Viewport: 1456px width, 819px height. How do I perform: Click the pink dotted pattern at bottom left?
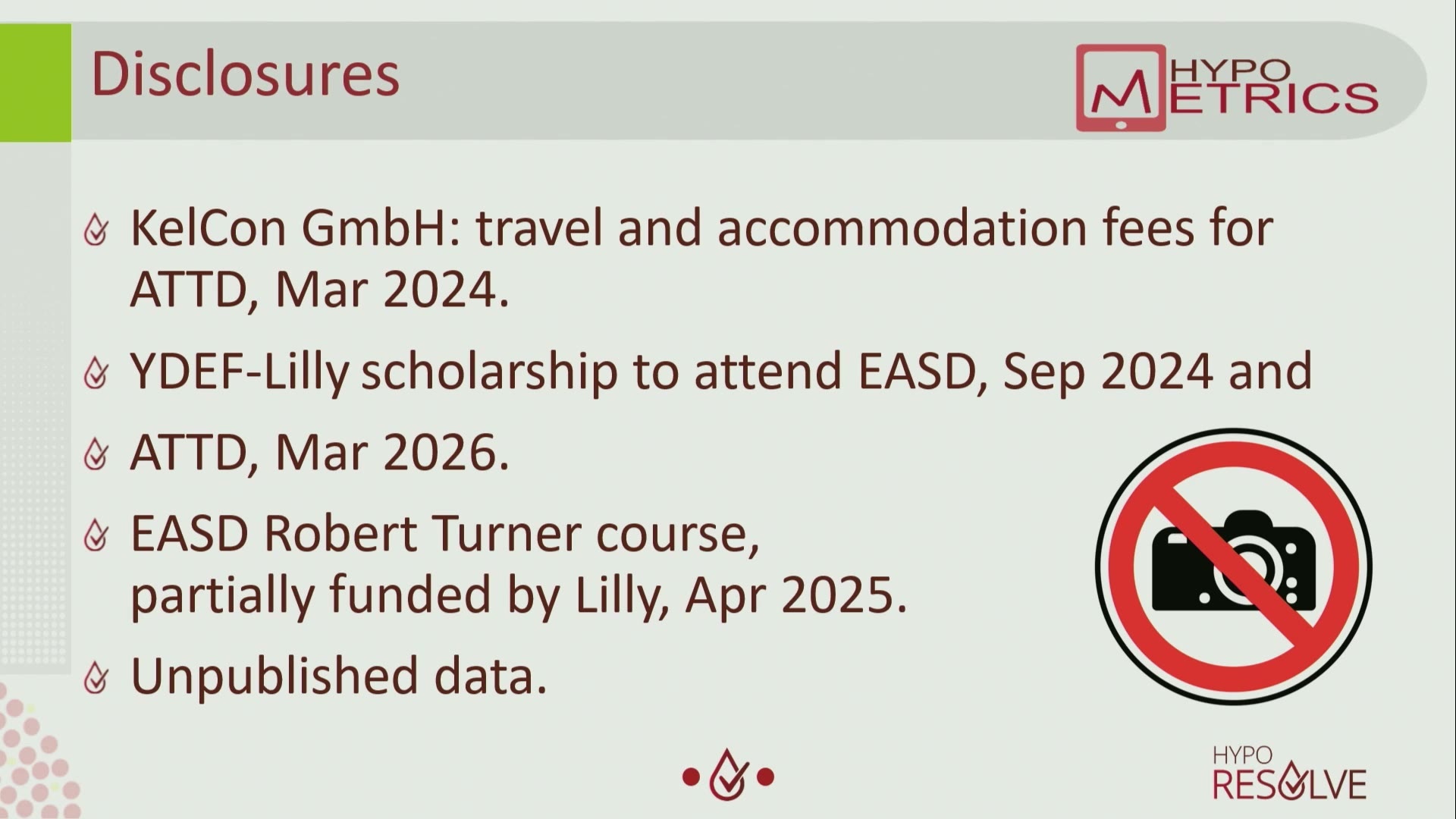click(x=36, y=751)
